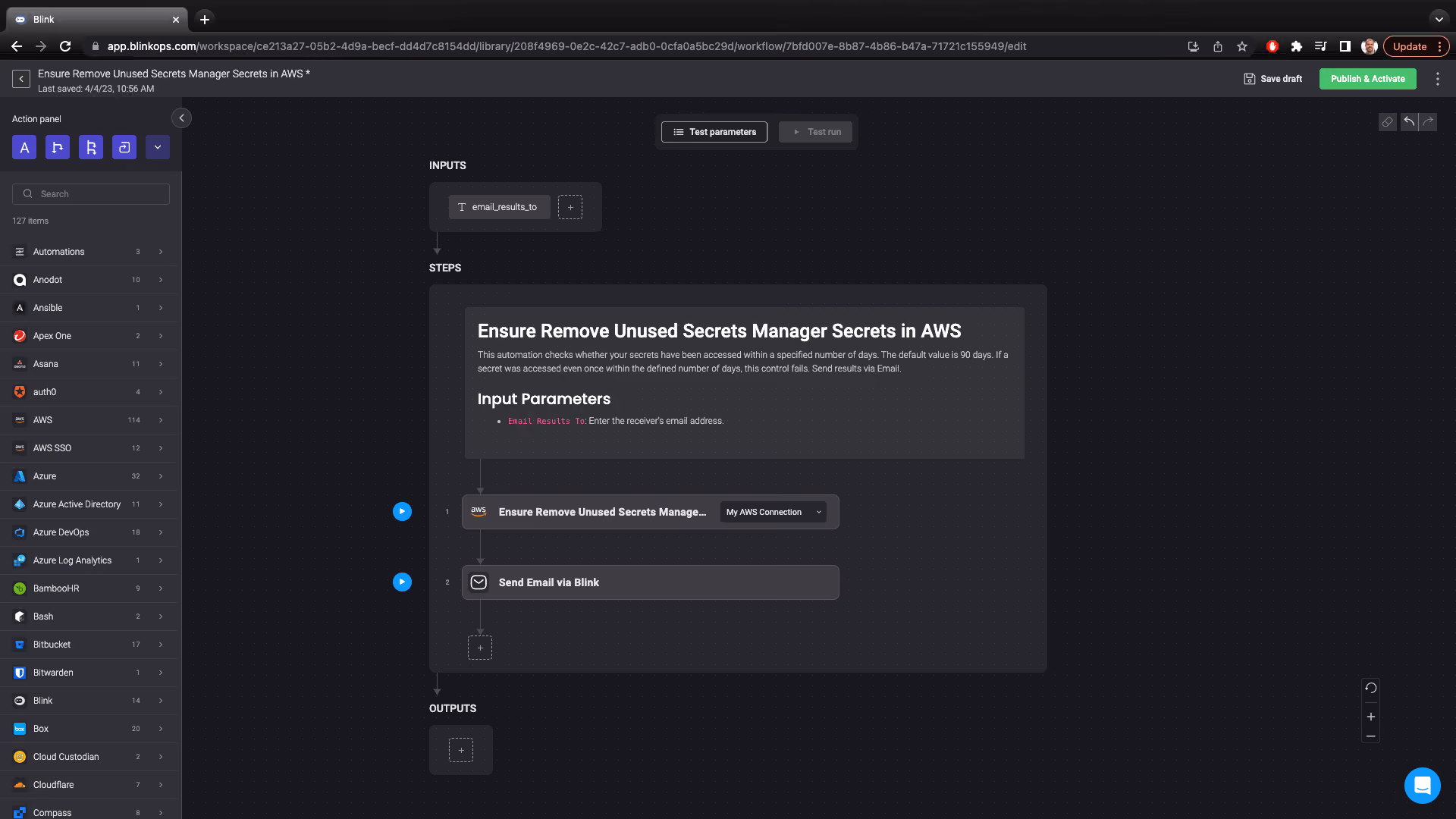
Task: Select the email_results_to input chip
Action: point(499,207)
